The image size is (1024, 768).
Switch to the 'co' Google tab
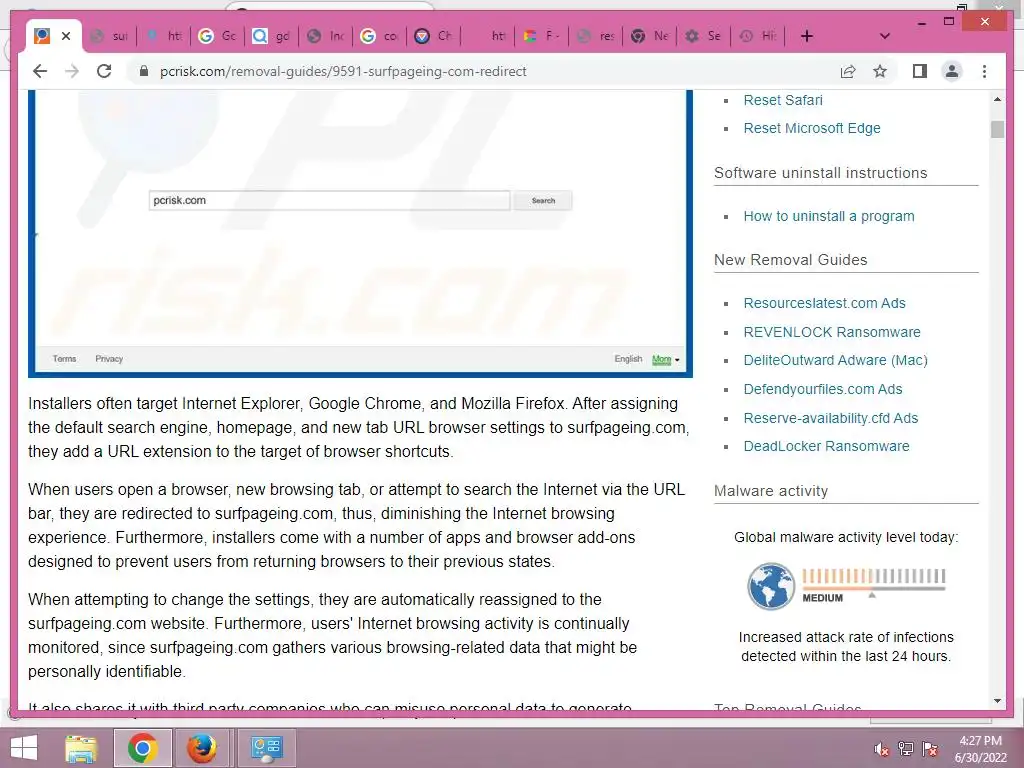[380, 36]
